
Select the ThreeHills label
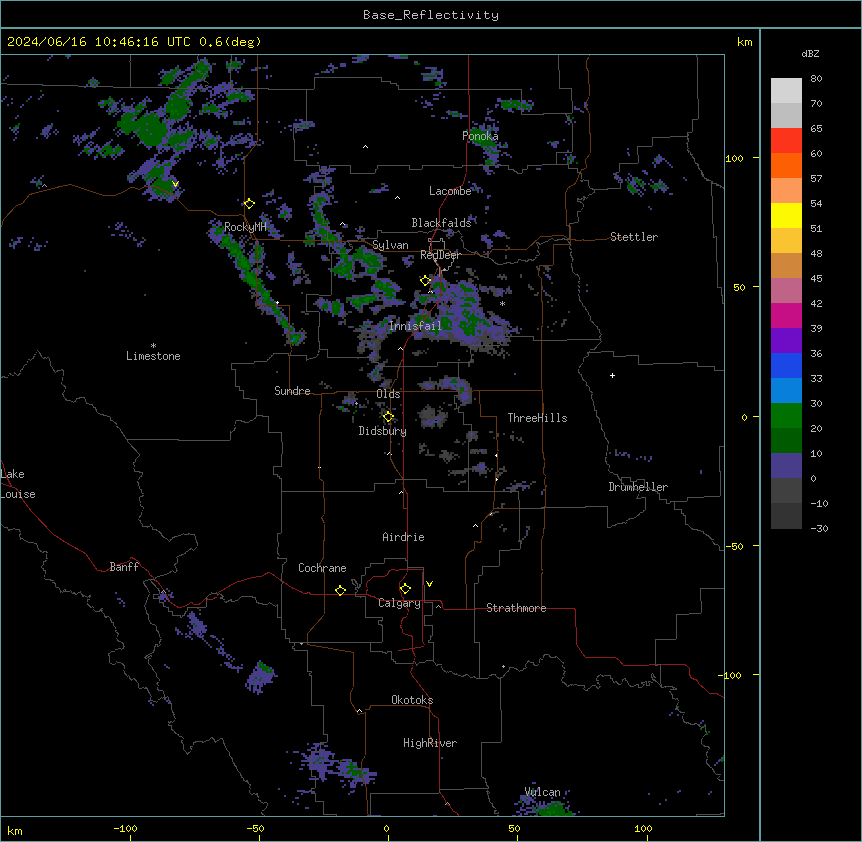coord(537,418)
